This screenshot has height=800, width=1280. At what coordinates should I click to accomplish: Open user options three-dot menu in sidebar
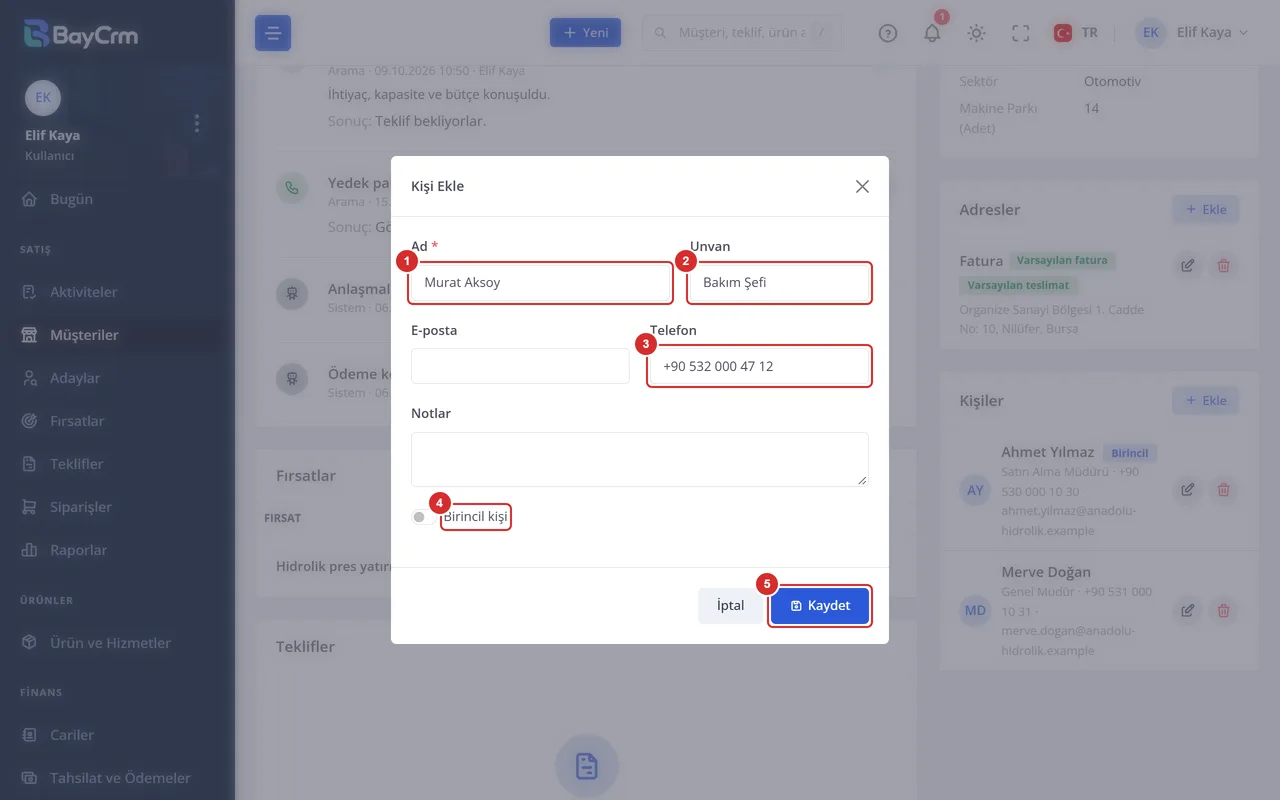(x=197, y=123)
